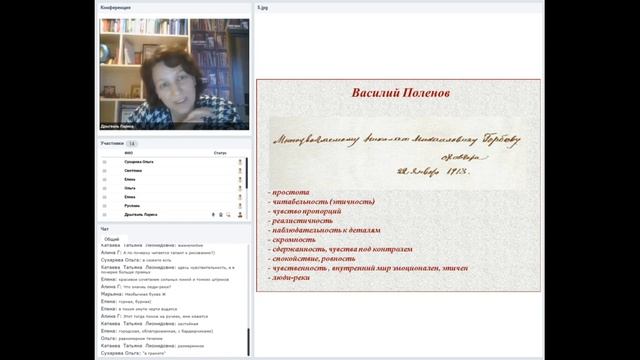Select participant Руслана
The image size is (640, 360).
point(132,206)
